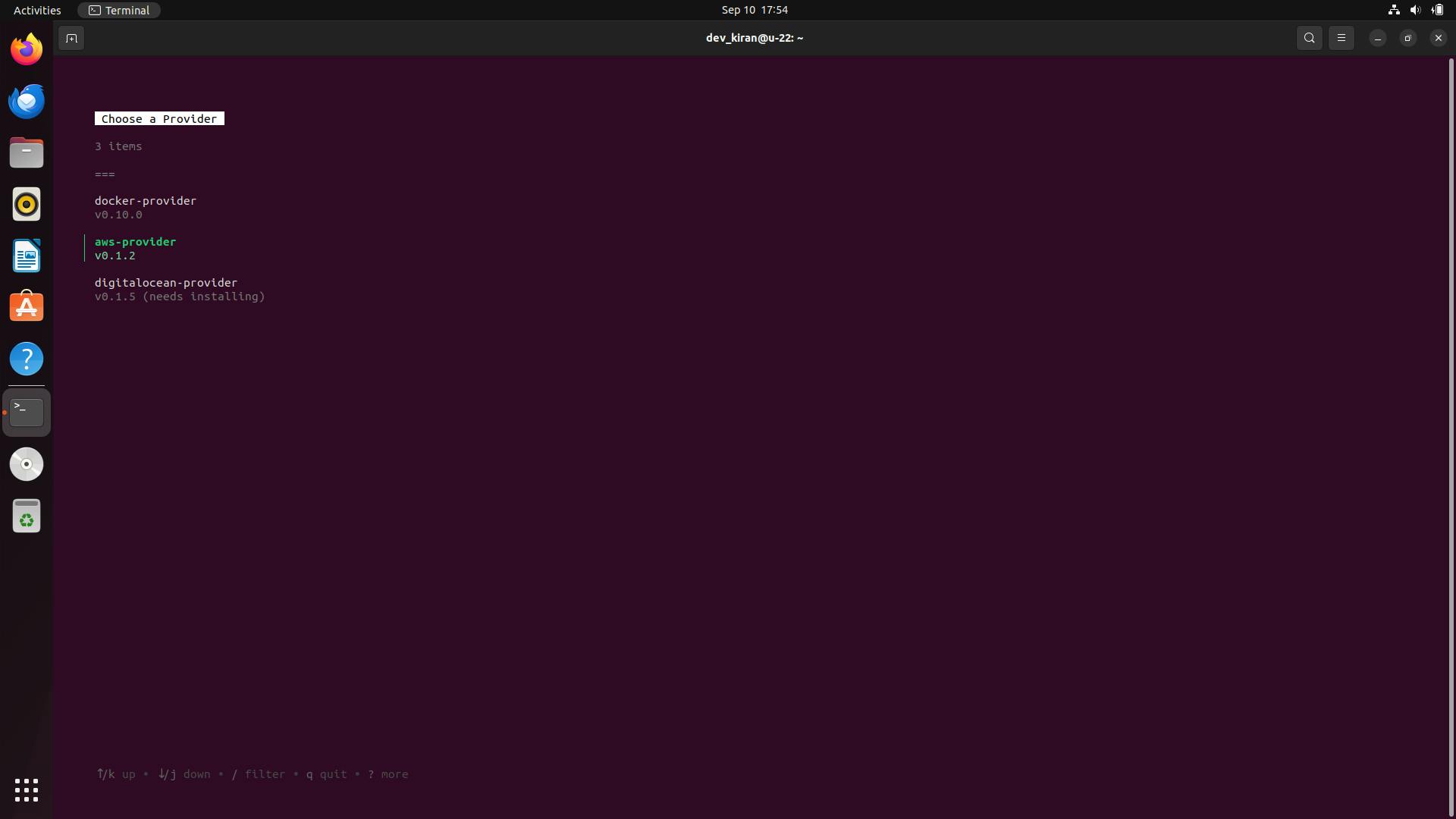Open the battery indicator in top bar

(x=1437, y=10)
